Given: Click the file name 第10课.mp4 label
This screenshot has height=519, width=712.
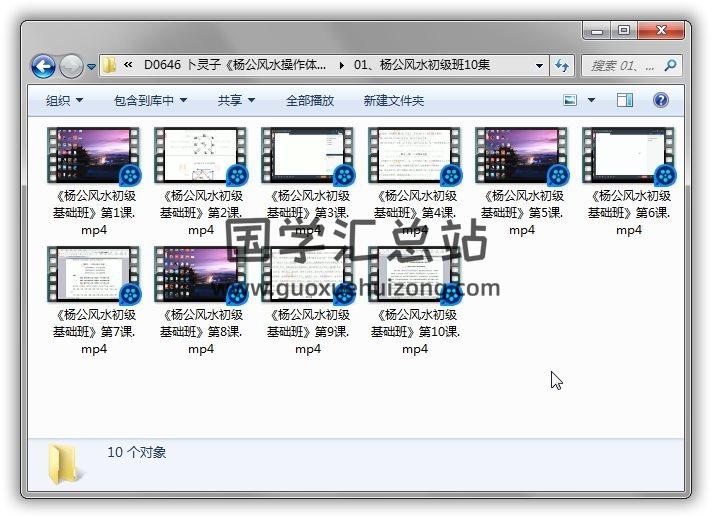Looking at the screenshot, I should [x=415, y=332].
